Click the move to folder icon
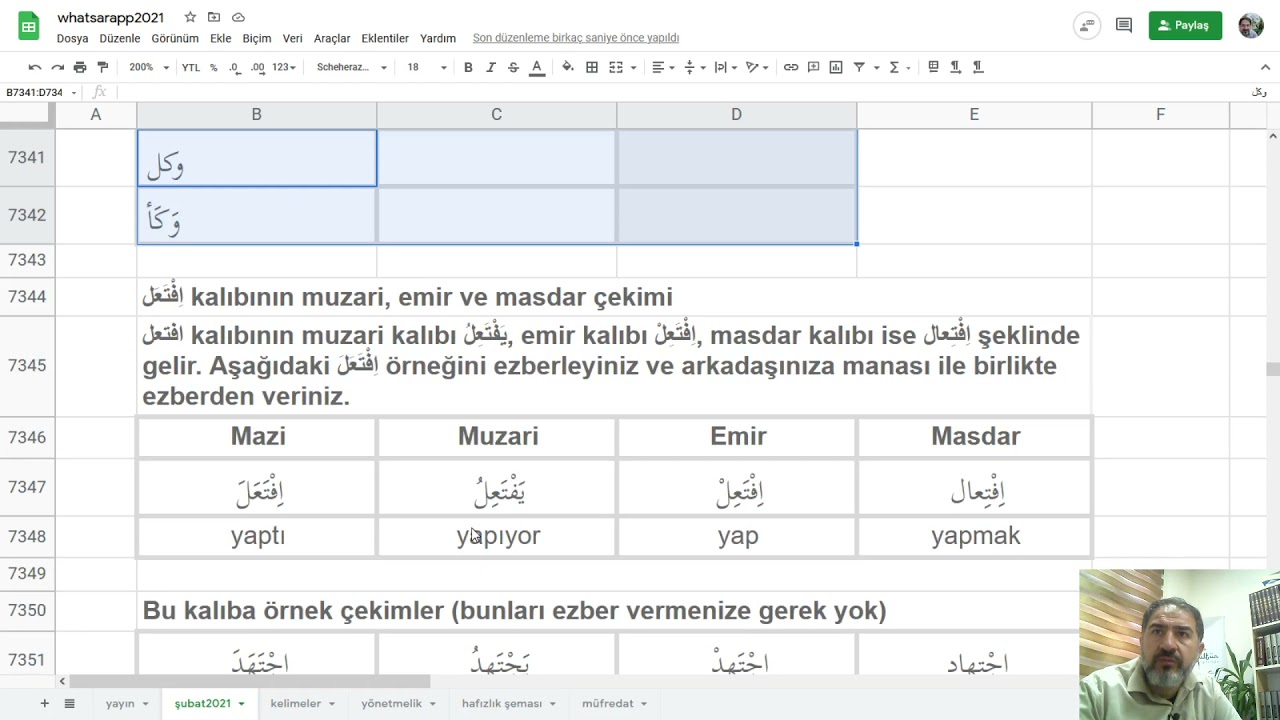This screenshot has width=1280, height=720. click(x=214, y=17)
